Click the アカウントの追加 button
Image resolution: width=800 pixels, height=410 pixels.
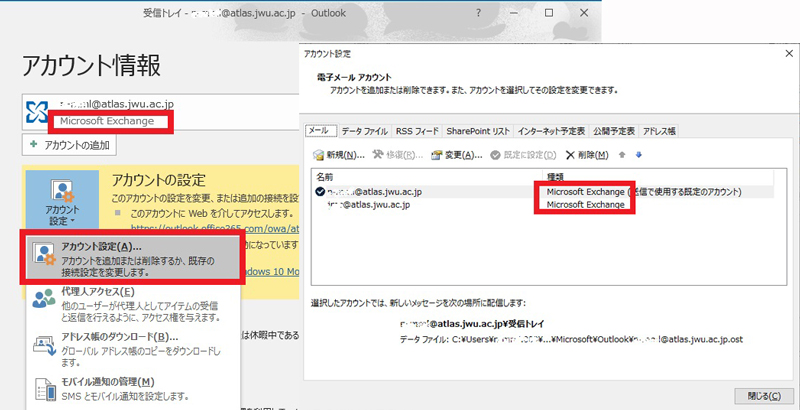tap(69, 146)
